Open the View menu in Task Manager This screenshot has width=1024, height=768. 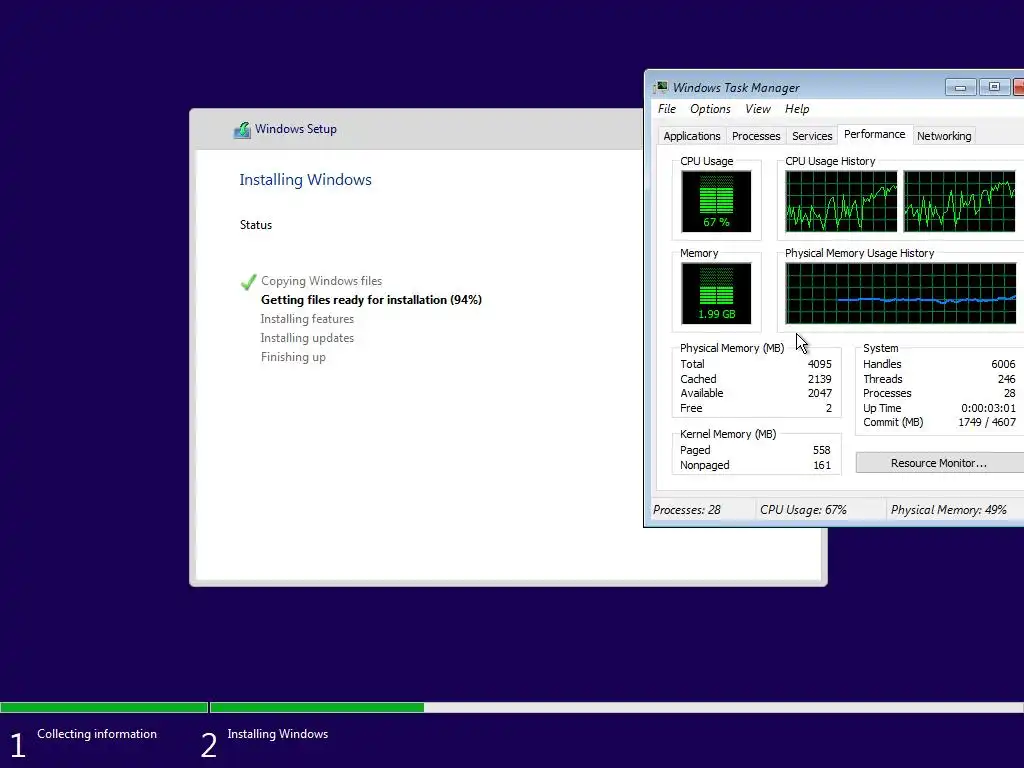(758, 109)
